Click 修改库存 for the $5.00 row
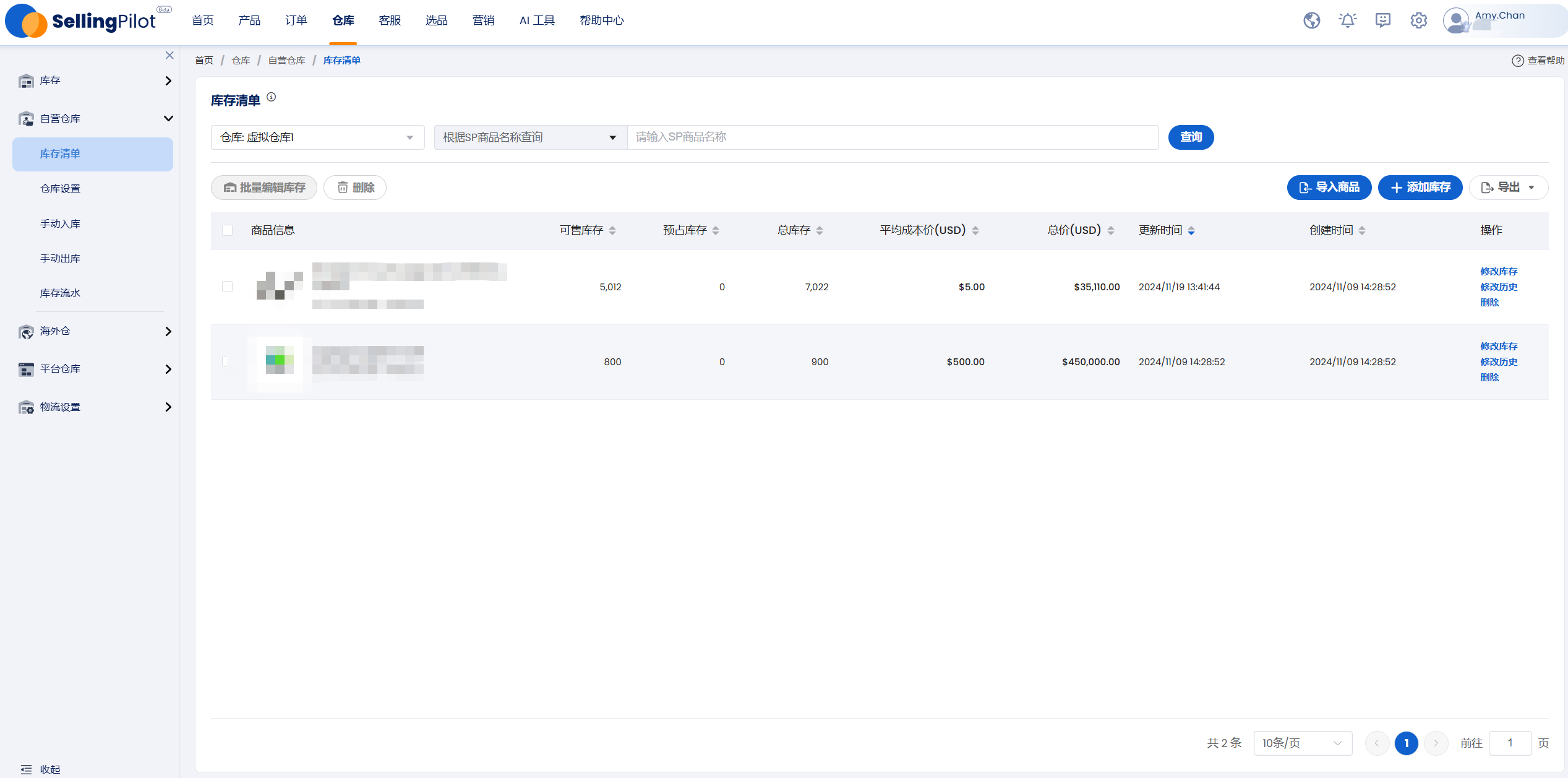Image resolution: width=1568 pixels, height=778 pixels. (1499, 271)
